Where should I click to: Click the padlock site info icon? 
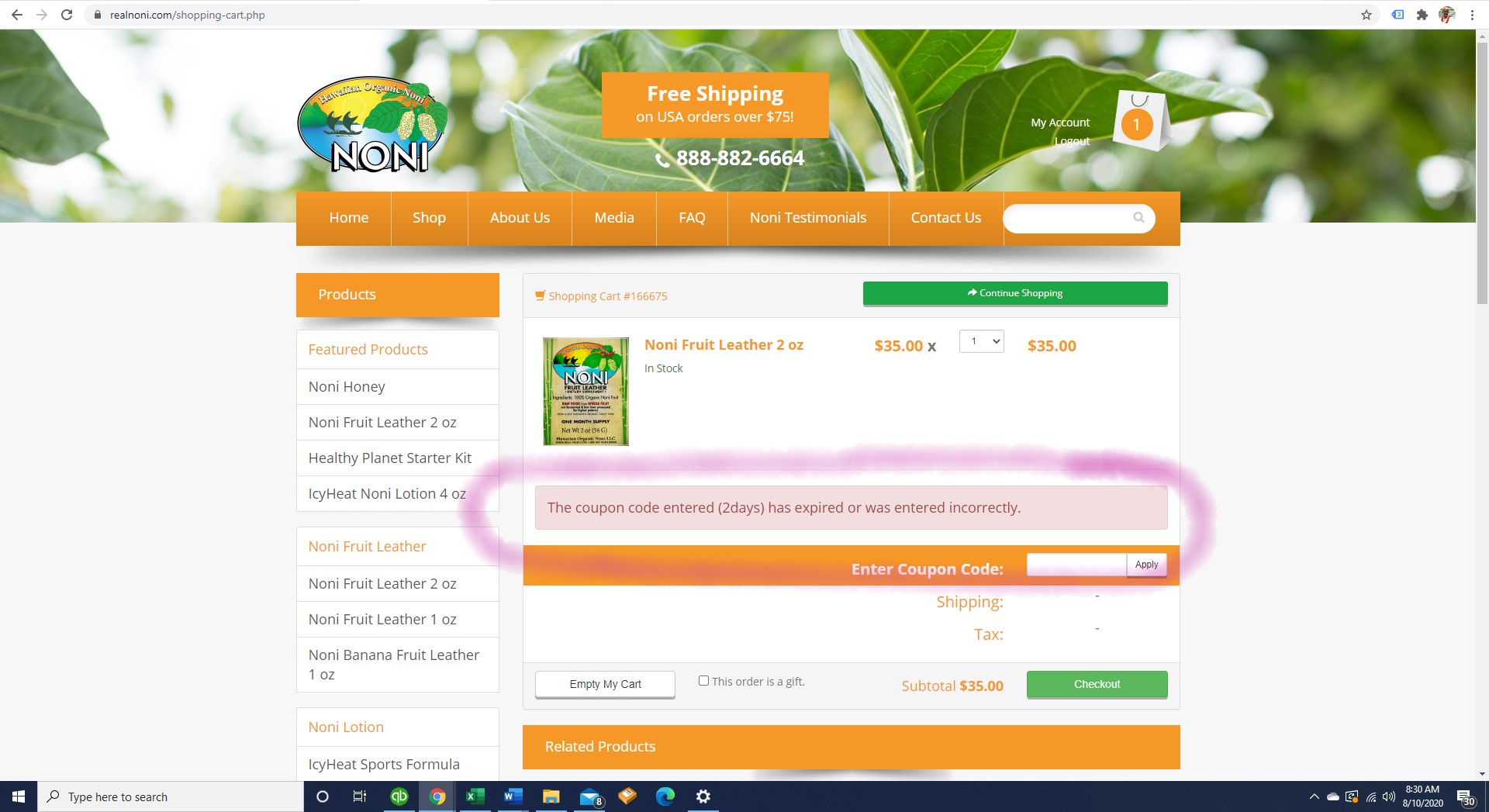[98, 15]
